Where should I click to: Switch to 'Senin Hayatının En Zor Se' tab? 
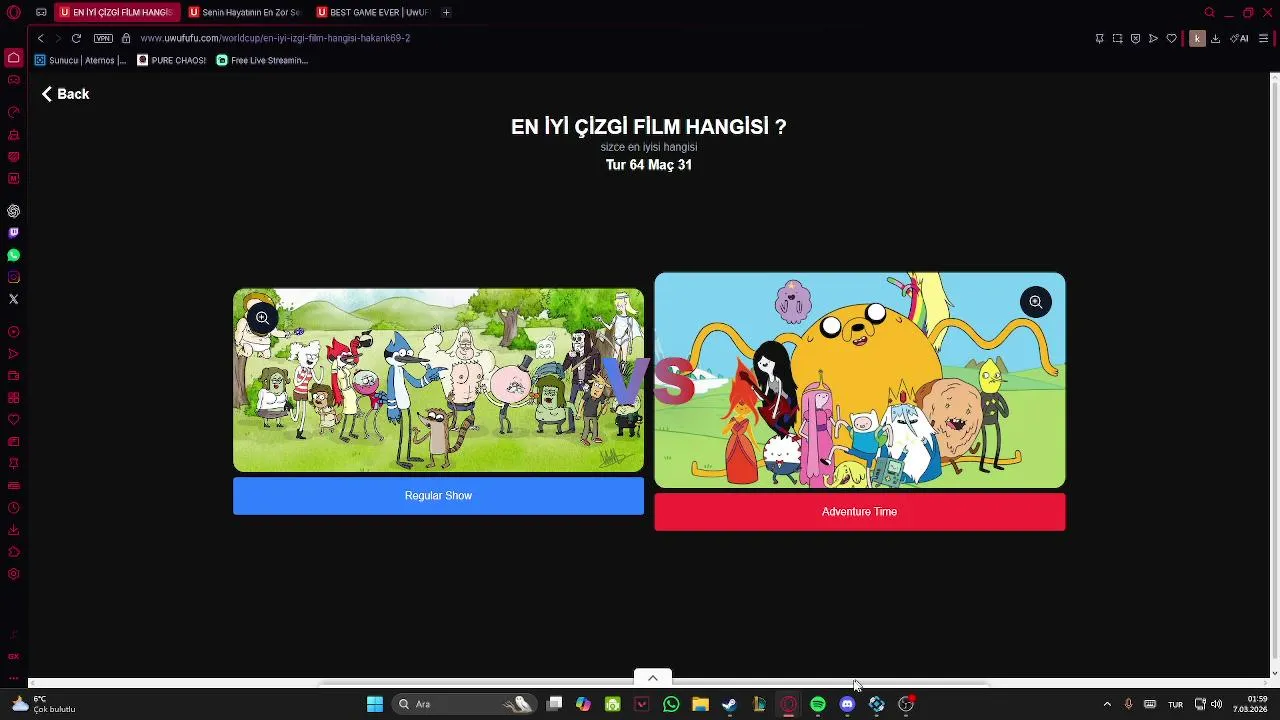pyautogui.click(x=245, y=12)
